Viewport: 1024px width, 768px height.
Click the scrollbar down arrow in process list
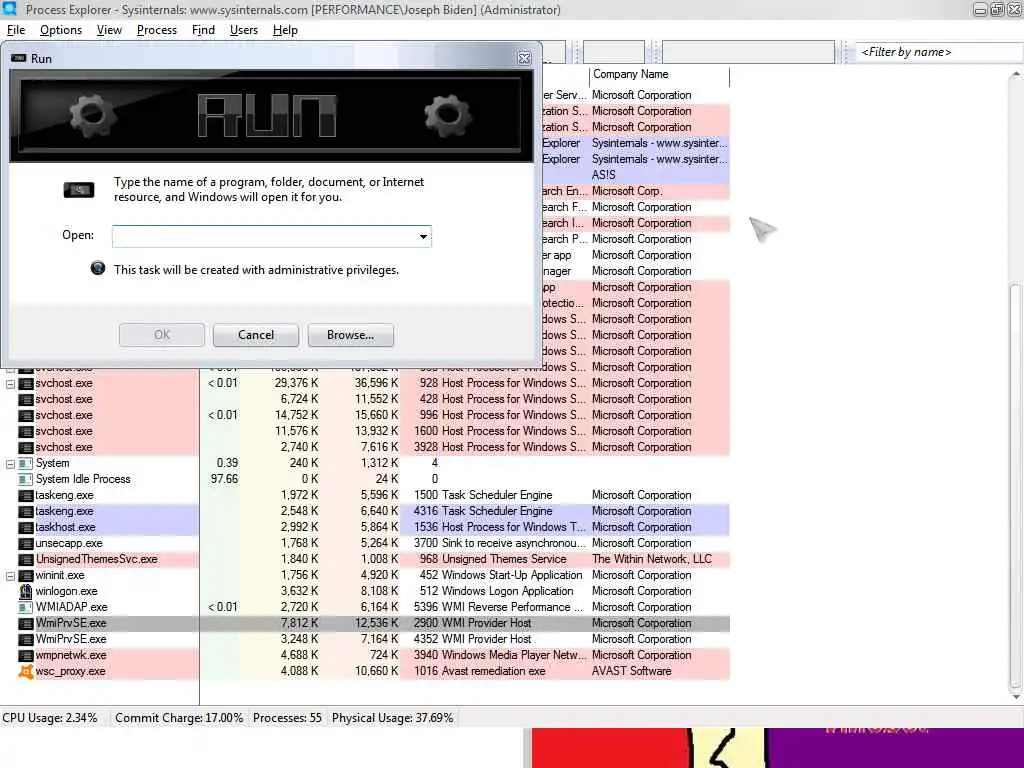tap(1016, 696)
